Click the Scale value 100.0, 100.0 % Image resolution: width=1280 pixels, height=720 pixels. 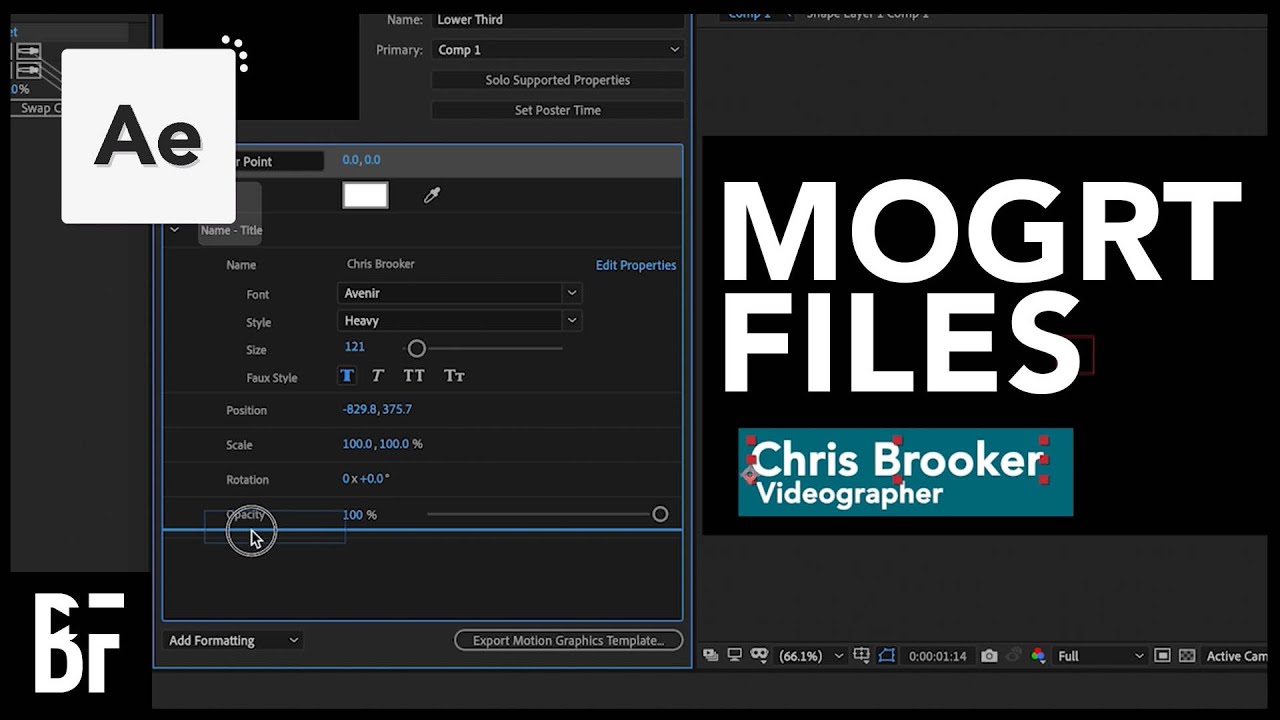382,444
